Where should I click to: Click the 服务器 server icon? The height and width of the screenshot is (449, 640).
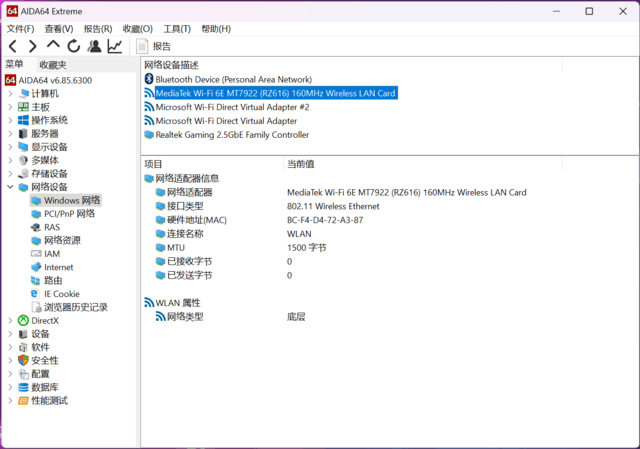click(23, 133)
